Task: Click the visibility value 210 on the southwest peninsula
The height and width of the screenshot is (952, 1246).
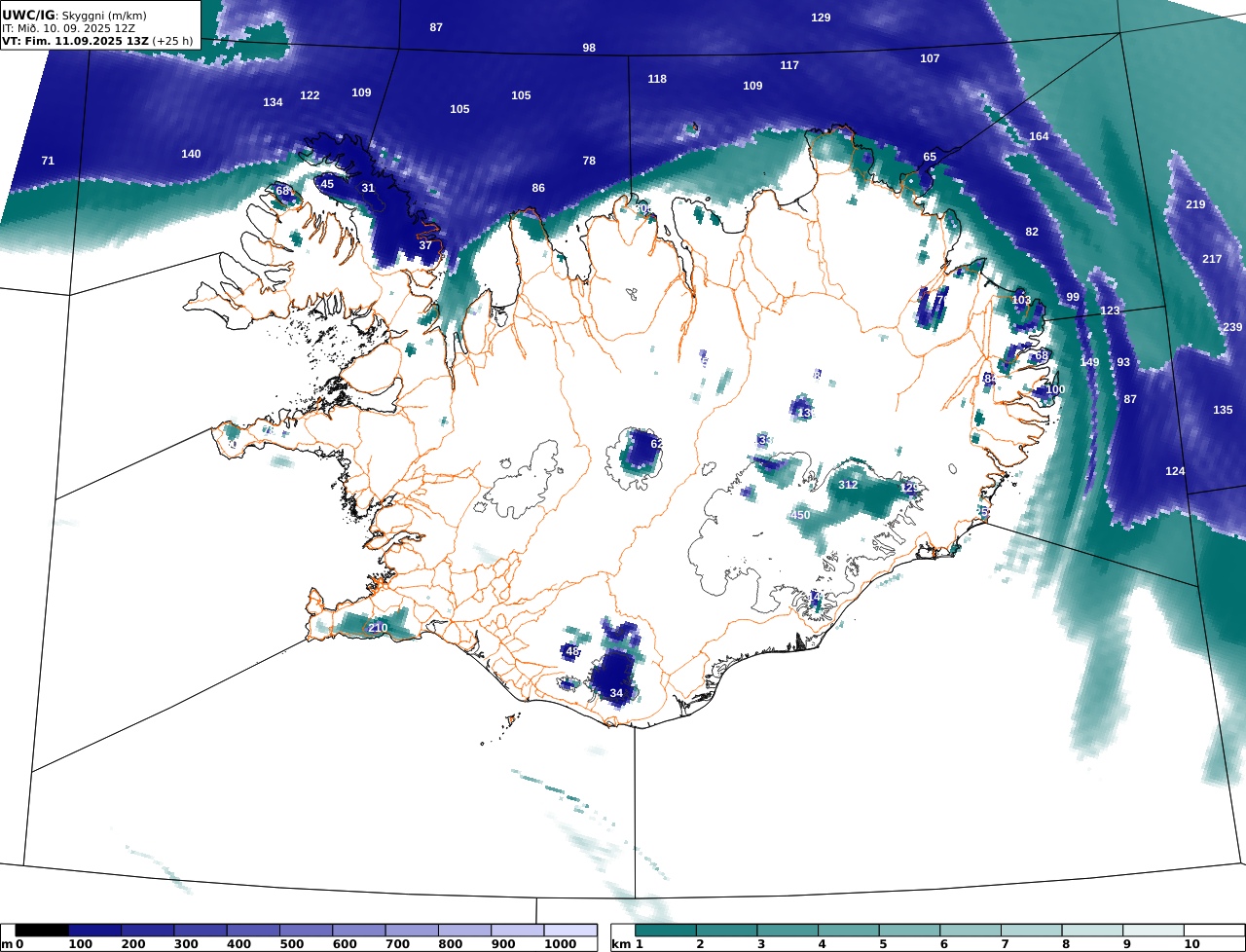Action: (x=378, y=628)
